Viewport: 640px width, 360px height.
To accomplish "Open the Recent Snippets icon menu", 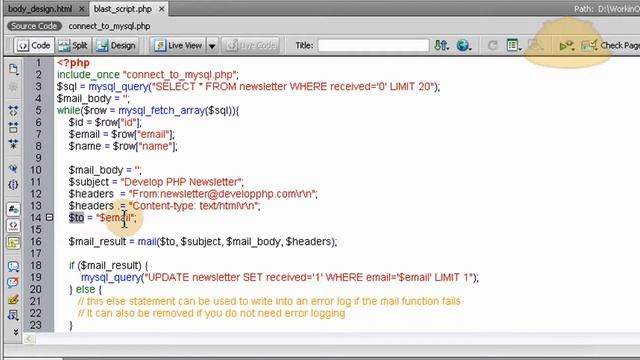I will (13, 316).
